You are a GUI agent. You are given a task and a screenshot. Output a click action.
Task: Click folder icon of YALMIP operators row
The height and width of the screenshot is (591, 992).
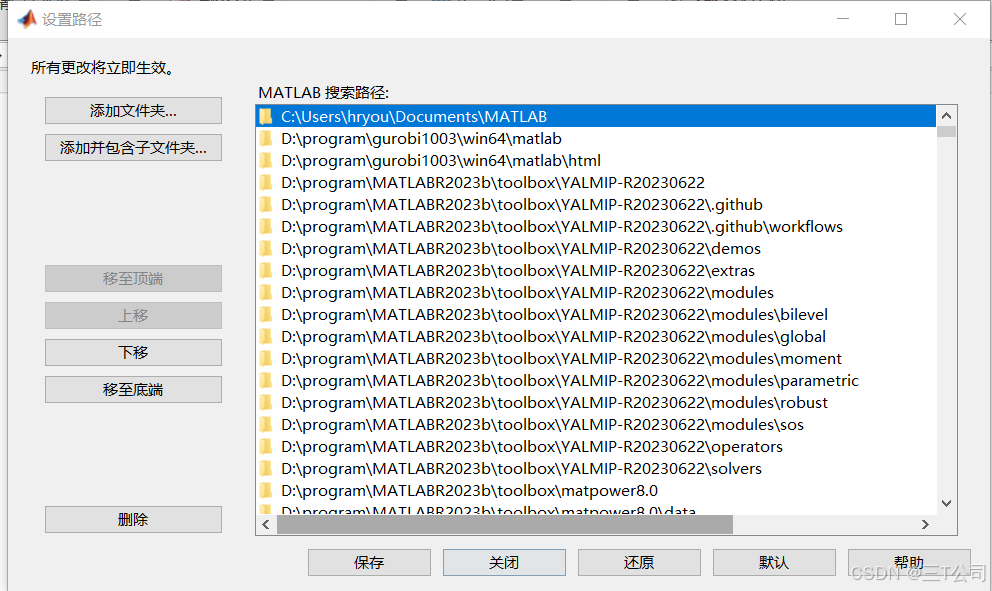click(266, 447)
